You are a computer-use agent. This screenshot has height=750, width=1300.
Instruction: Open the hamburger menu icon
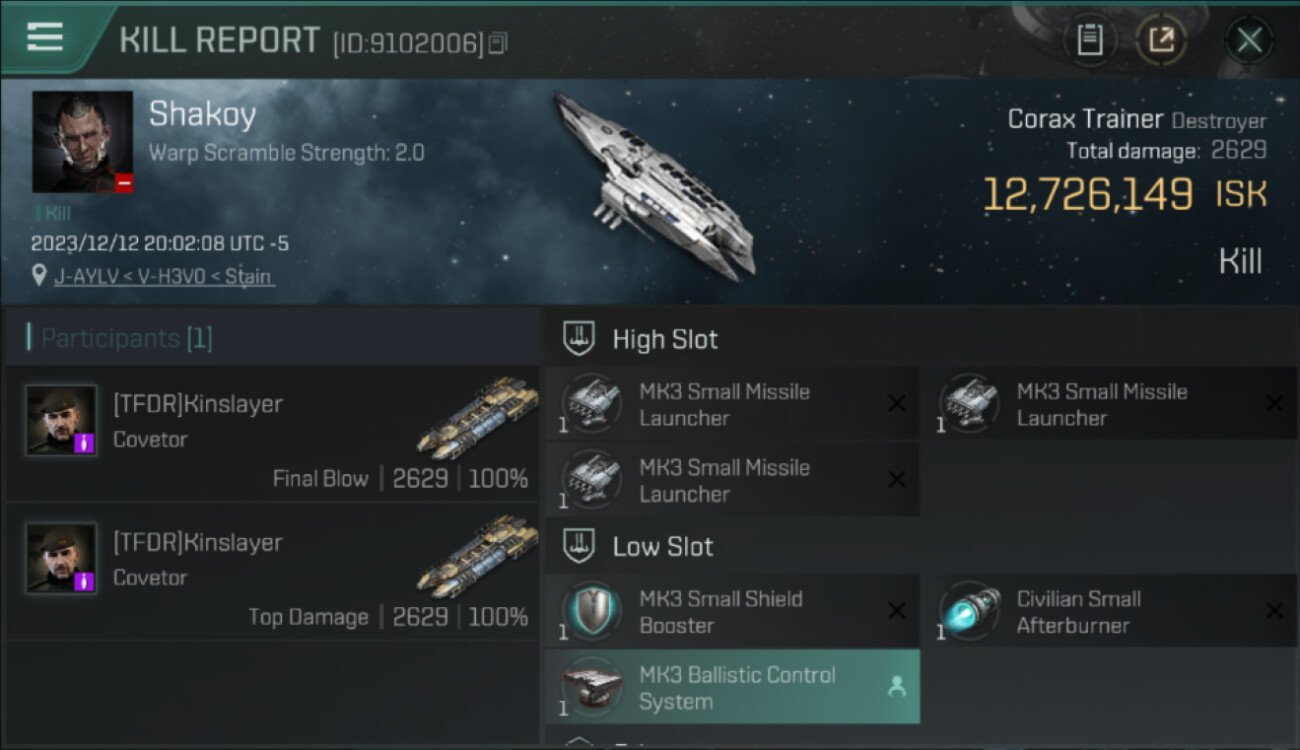click(45, 37)
